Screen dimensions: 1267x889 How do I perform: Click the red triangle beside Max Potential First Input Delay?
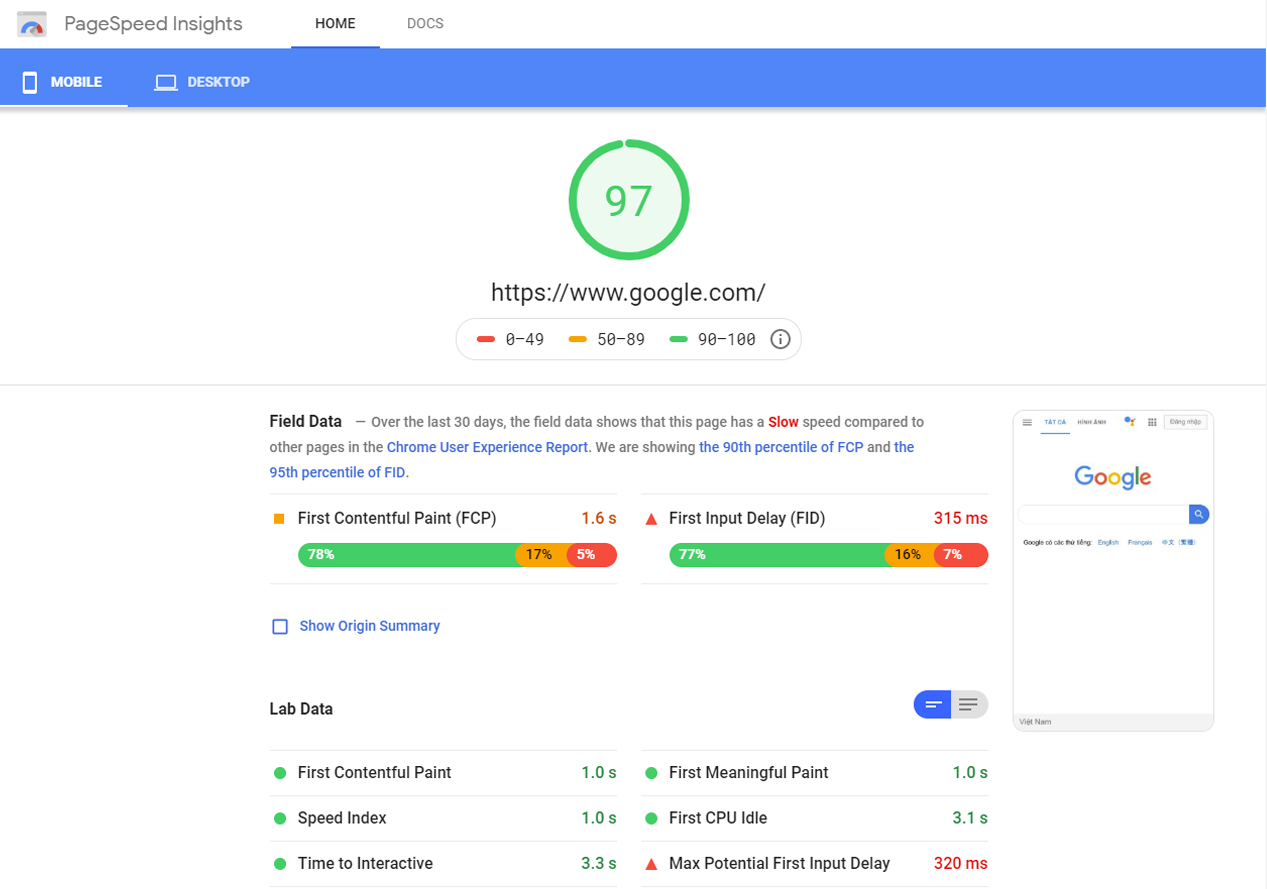[651, 864]
